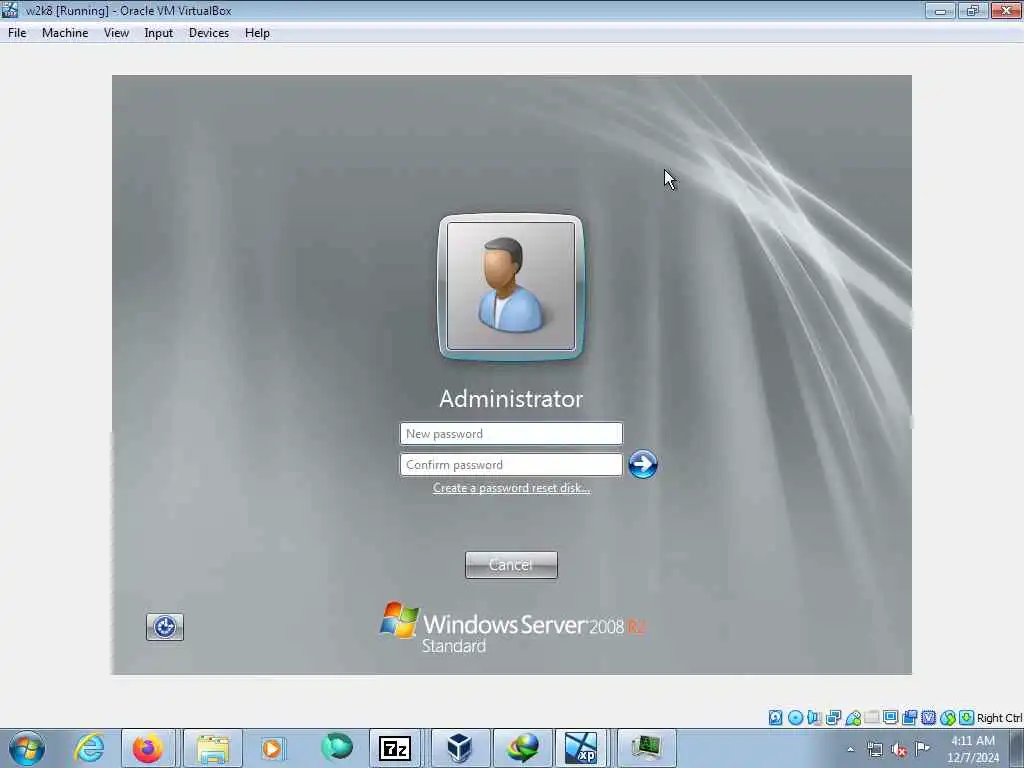This screenshot has height=768, width=1024.
Task: Launch Firefox from the taskbar
Action: [148, 748]
